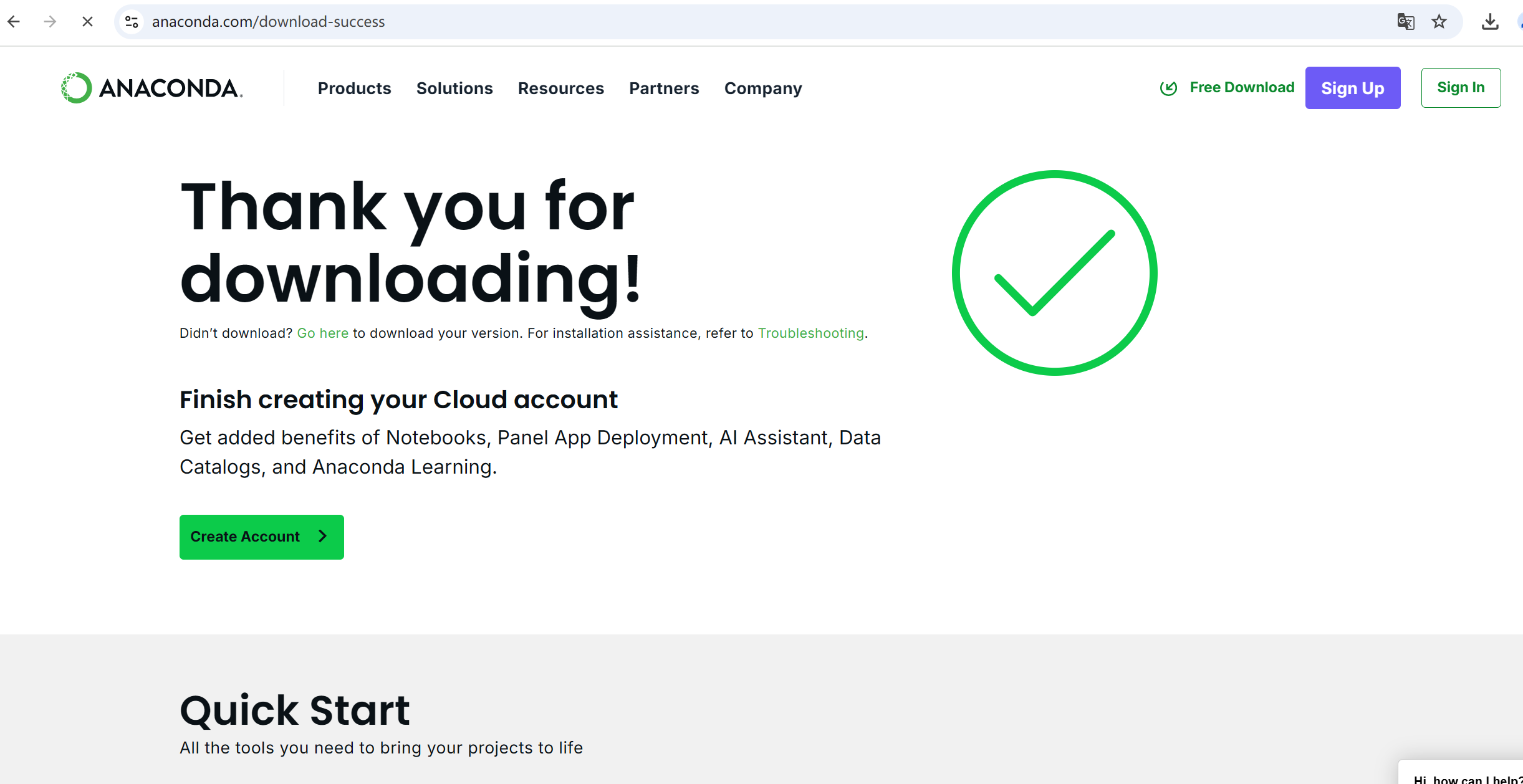Click the browser forward arrow
Image resolution: width=1523 pixels, height=784 pixels.
click(50, 22)
